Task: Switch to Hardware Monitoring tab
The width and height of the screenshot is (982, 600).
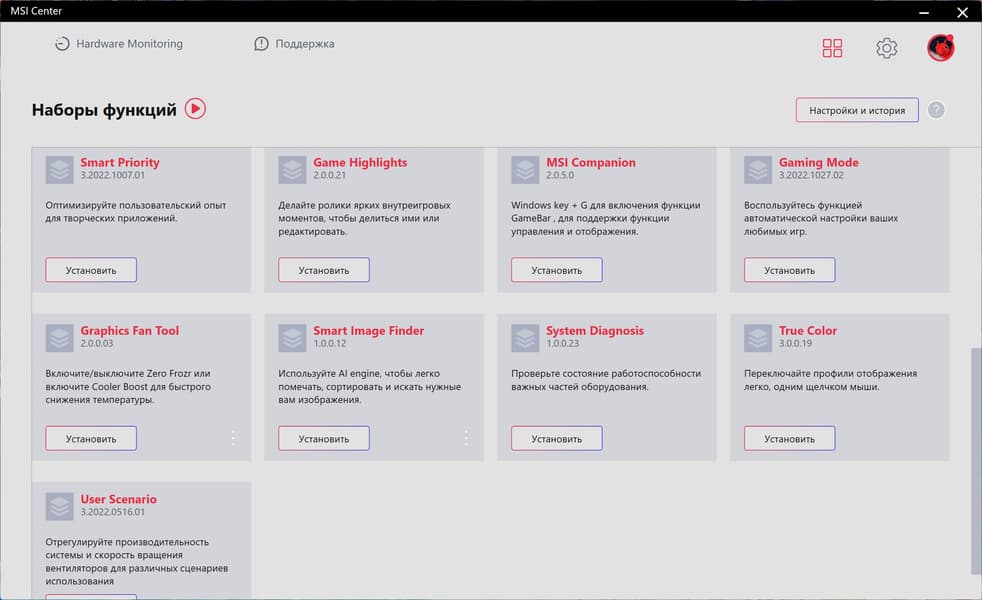Action: pyautogui.click(x=118, y=44)
